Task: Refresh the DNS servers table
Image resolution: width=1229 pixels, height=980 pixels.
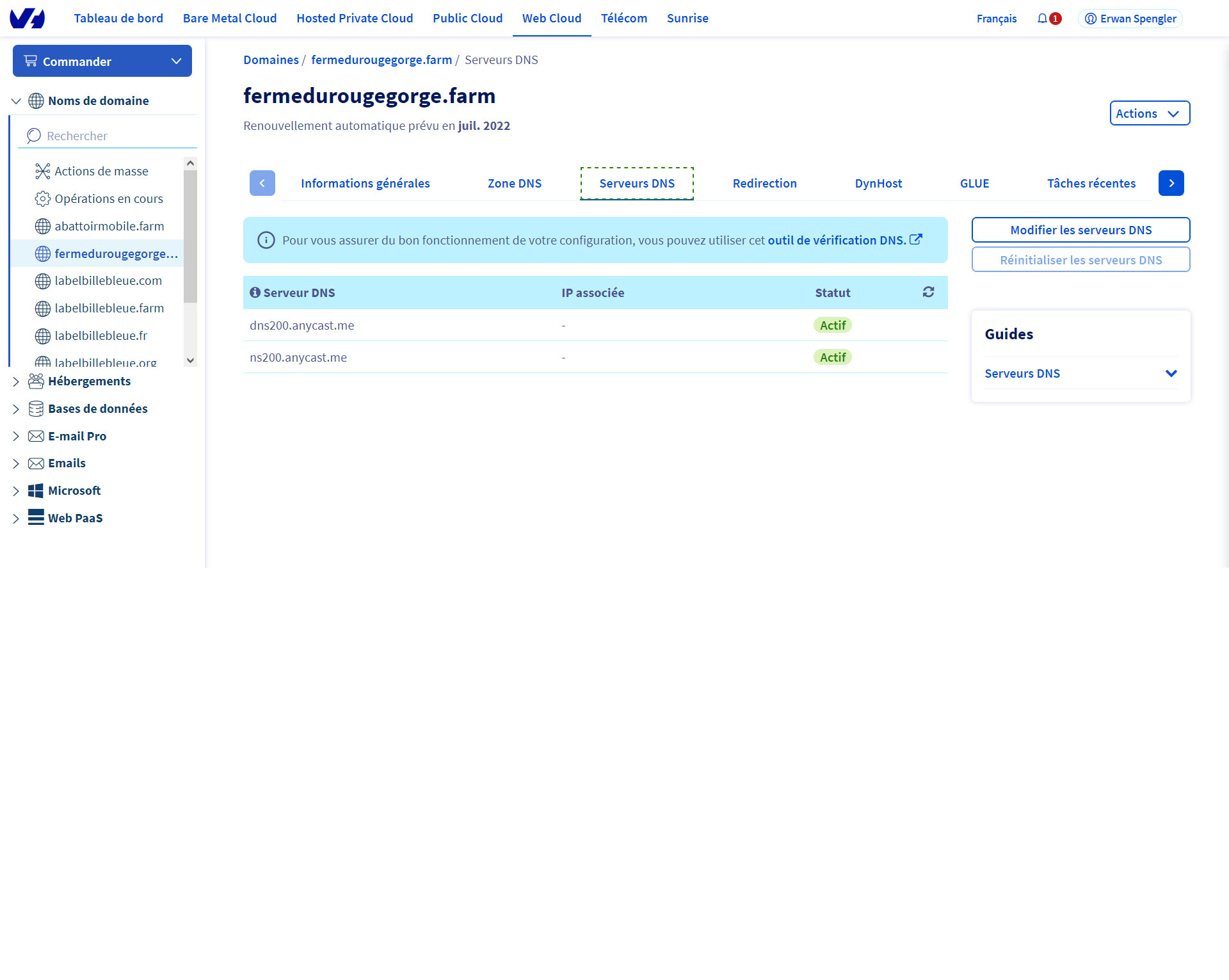Action: (x=928, y=292)
